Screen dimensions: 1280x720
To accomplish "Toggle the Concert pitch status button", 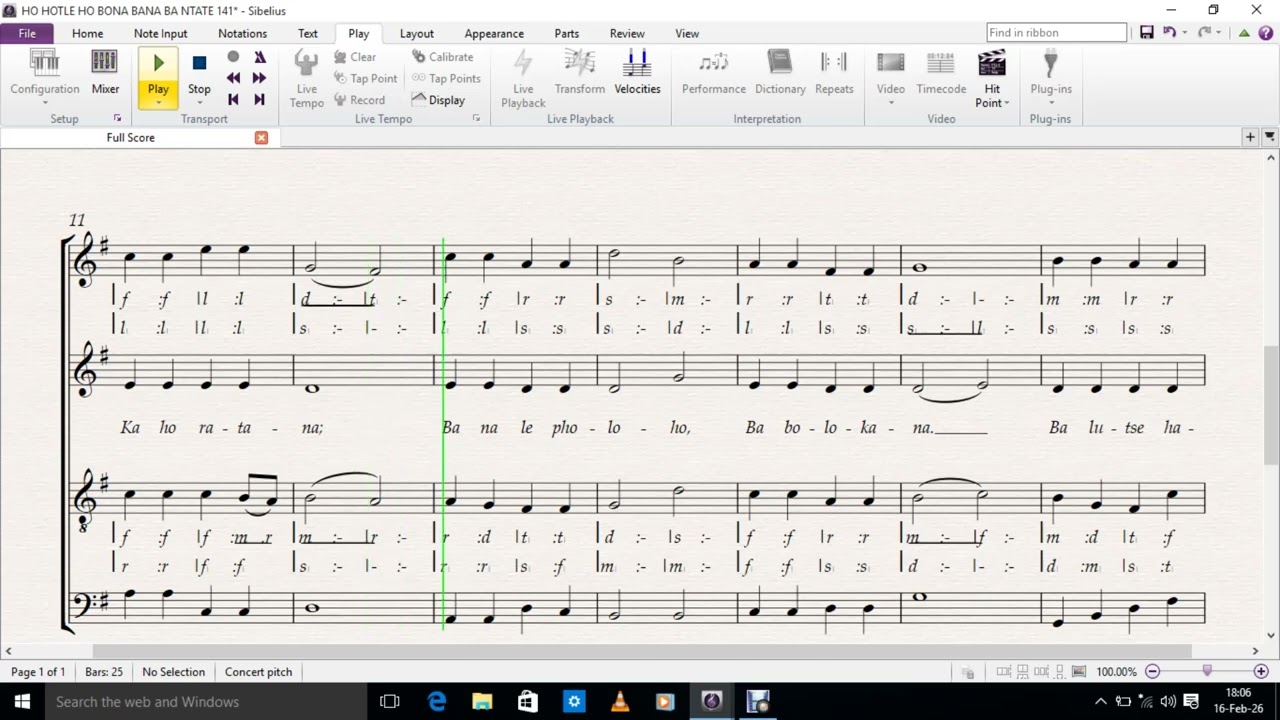I will click(x=258, y=672).
